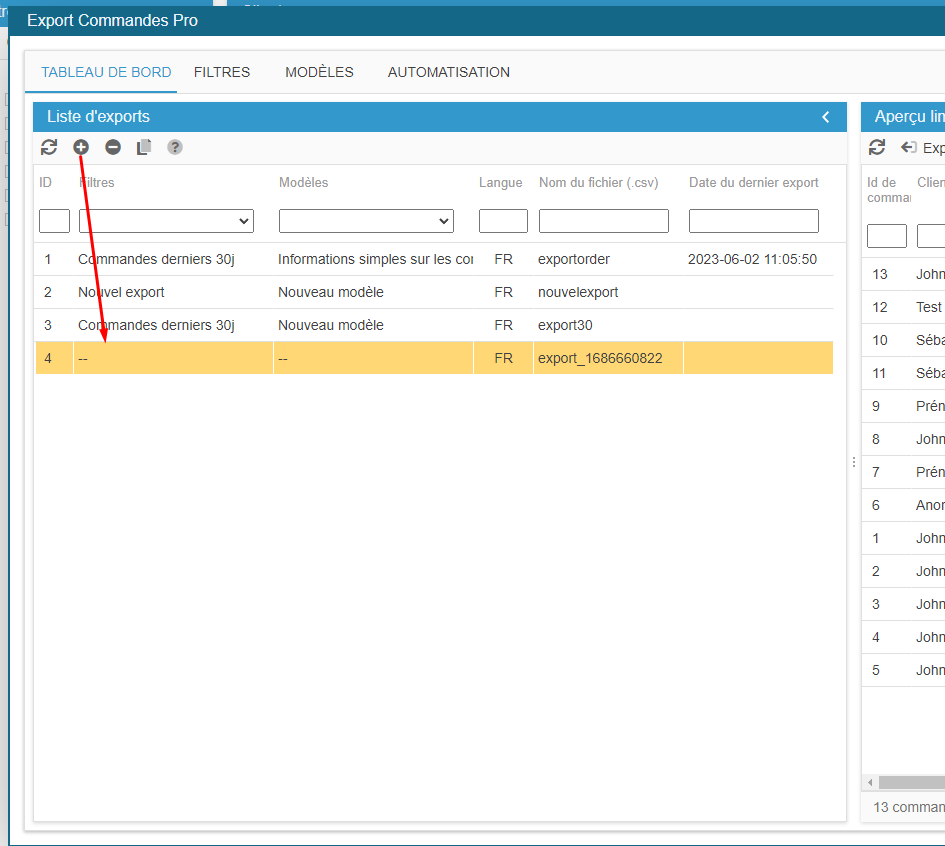The image size is (945, 846).
Task: Click the ID filter box in exports list
Action: point(54,221)
